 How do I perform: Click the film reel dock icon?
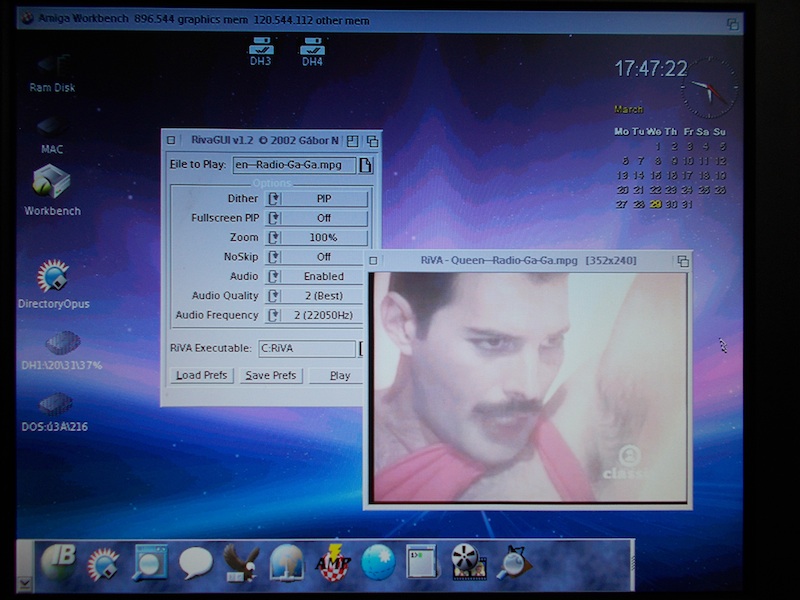(468, 563)
